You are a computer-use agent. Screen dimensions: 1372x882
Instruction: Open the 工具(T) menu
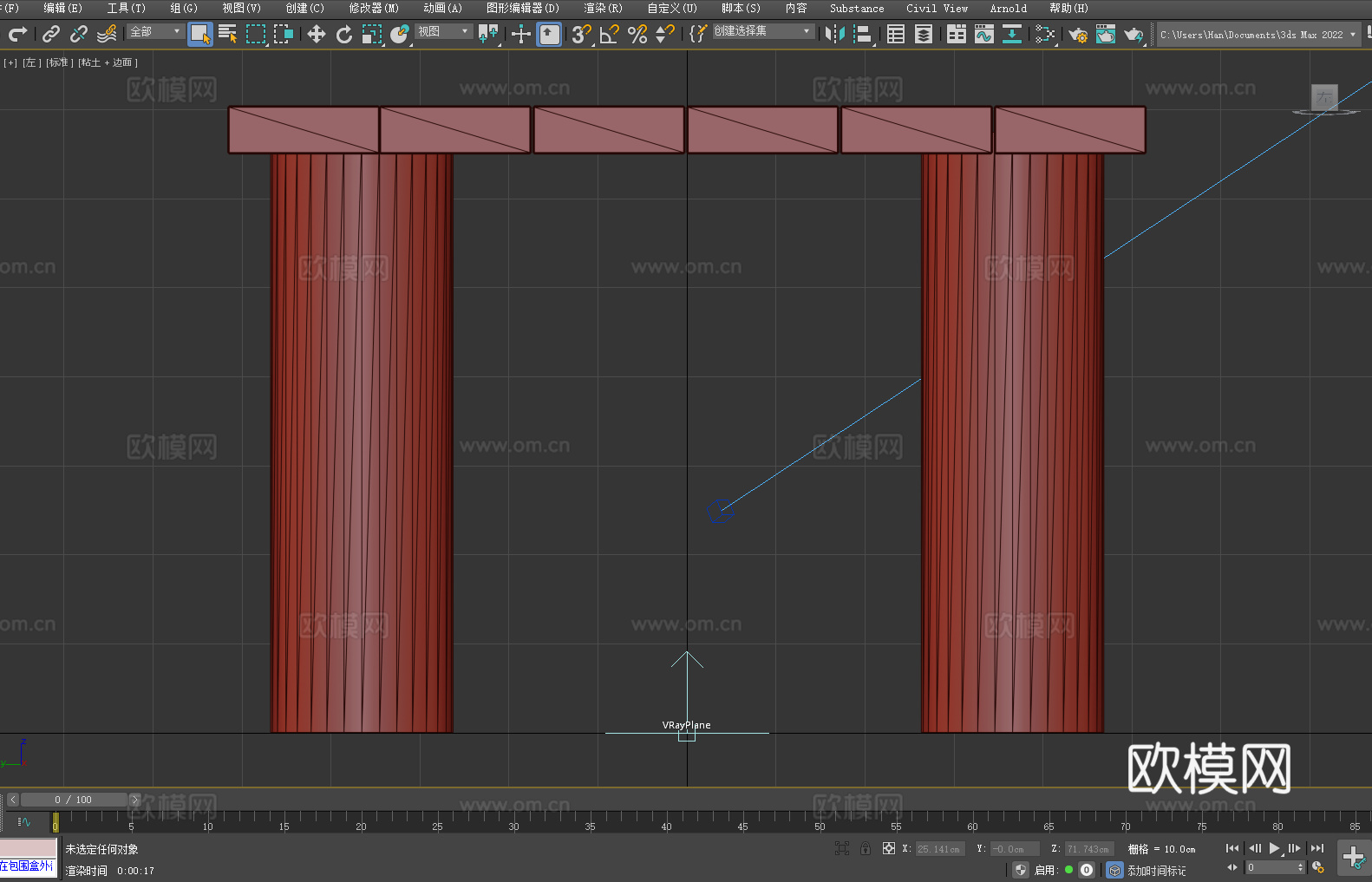[126, 8]
